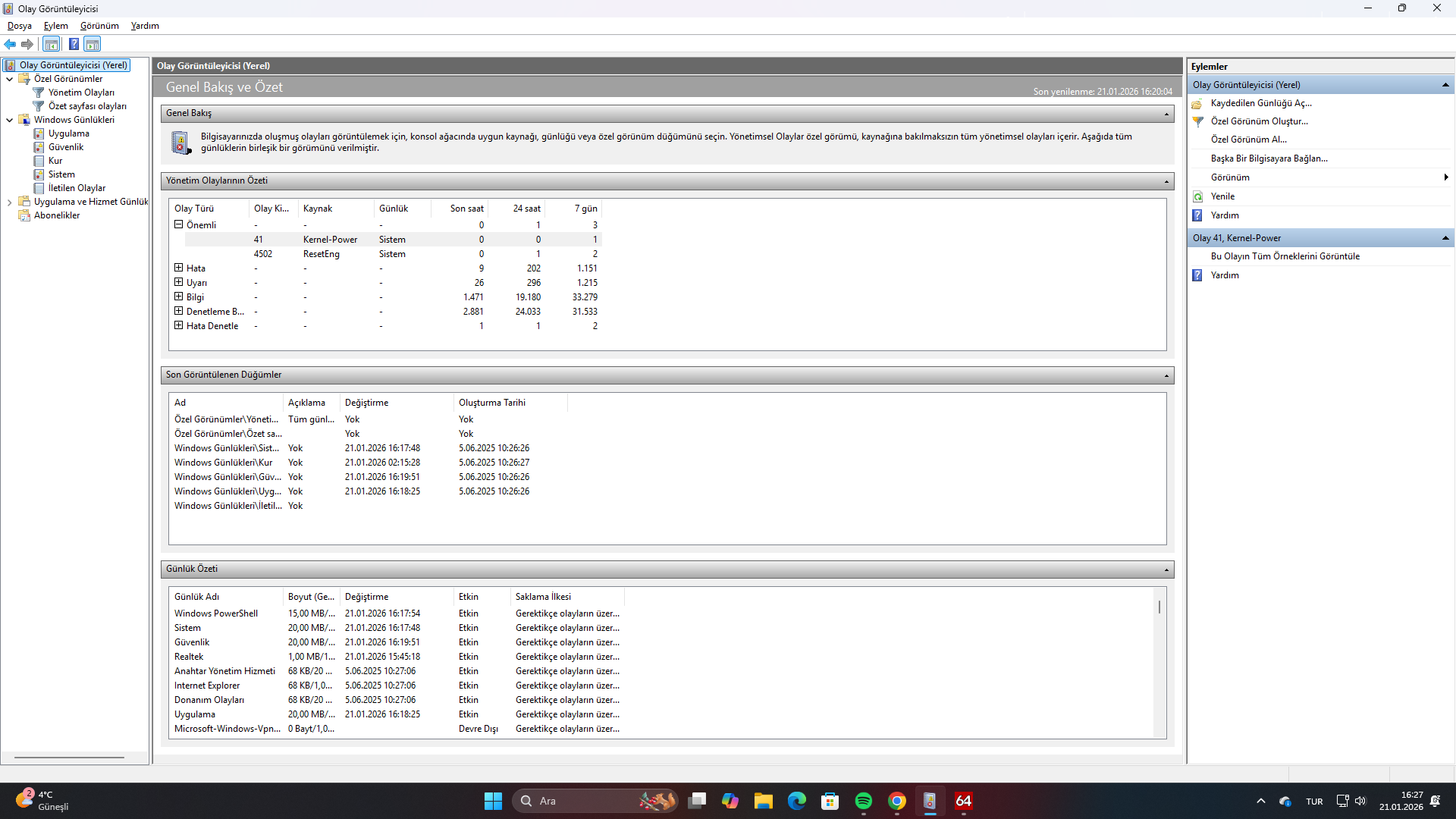
Task: Open the Görünüm menu
Action: click(x=99, y=26)
